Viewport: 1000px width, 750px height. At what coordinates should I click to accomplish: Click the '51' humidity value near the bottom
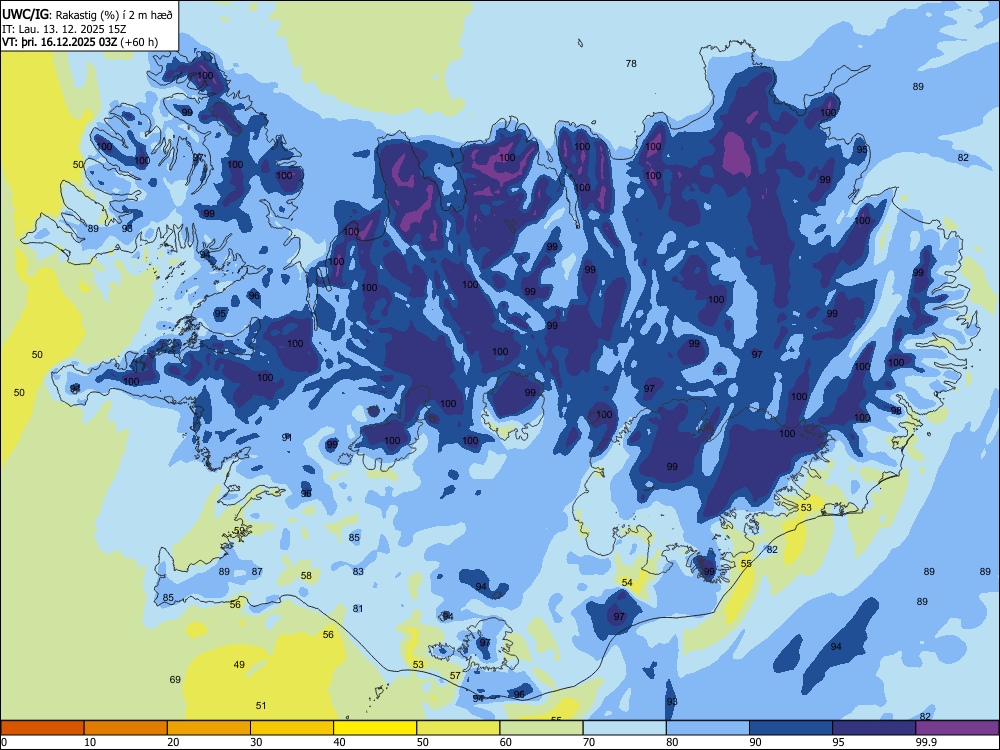[261, 705]
